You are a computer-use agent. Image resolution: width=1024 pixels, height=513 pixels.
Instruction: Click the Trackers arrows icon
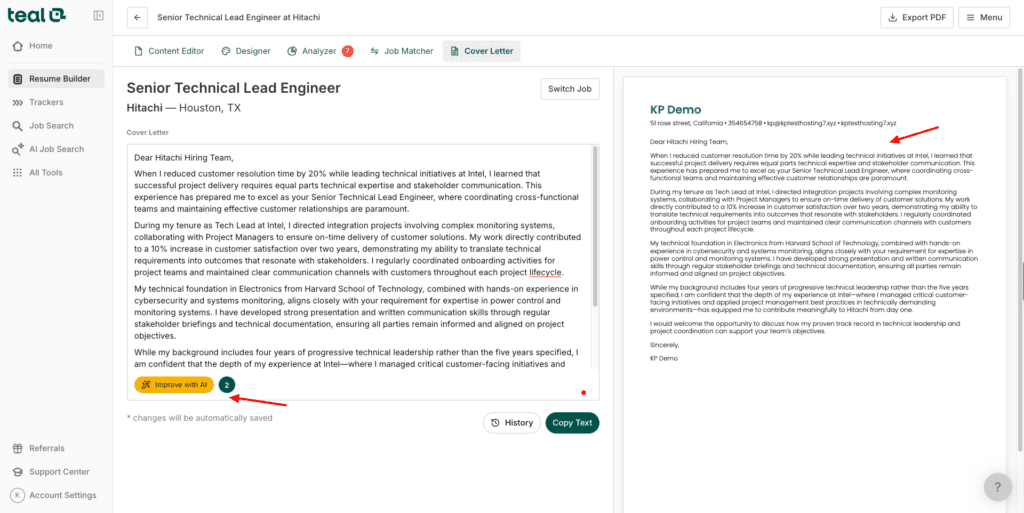pyautogui.click(x=18, y=102)
